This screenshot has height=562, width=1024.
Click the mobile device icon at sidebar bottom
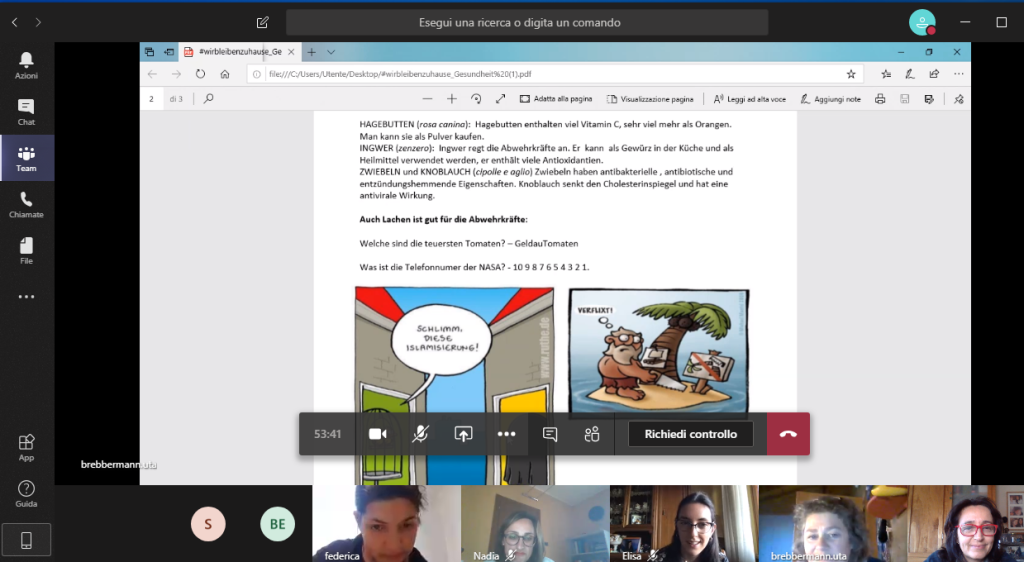[26, 540]
